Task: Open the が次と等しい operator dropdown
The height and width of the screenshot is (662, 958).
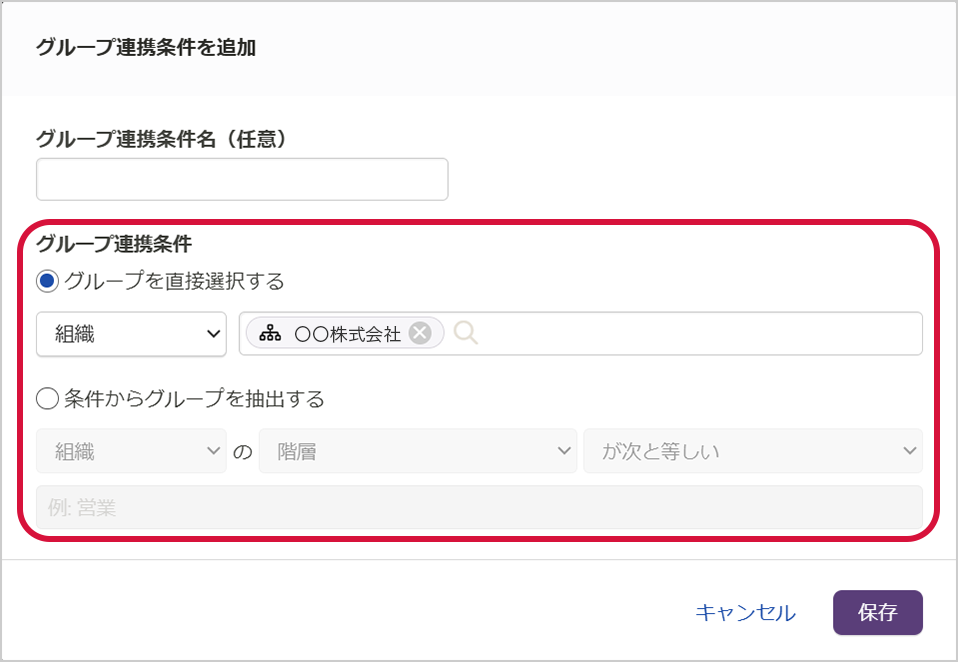Action: 753,451
